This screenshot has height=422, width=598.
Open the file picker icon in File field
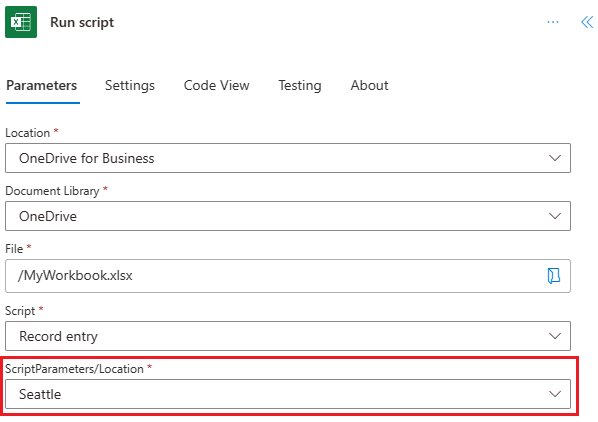(x=553, y=276)
